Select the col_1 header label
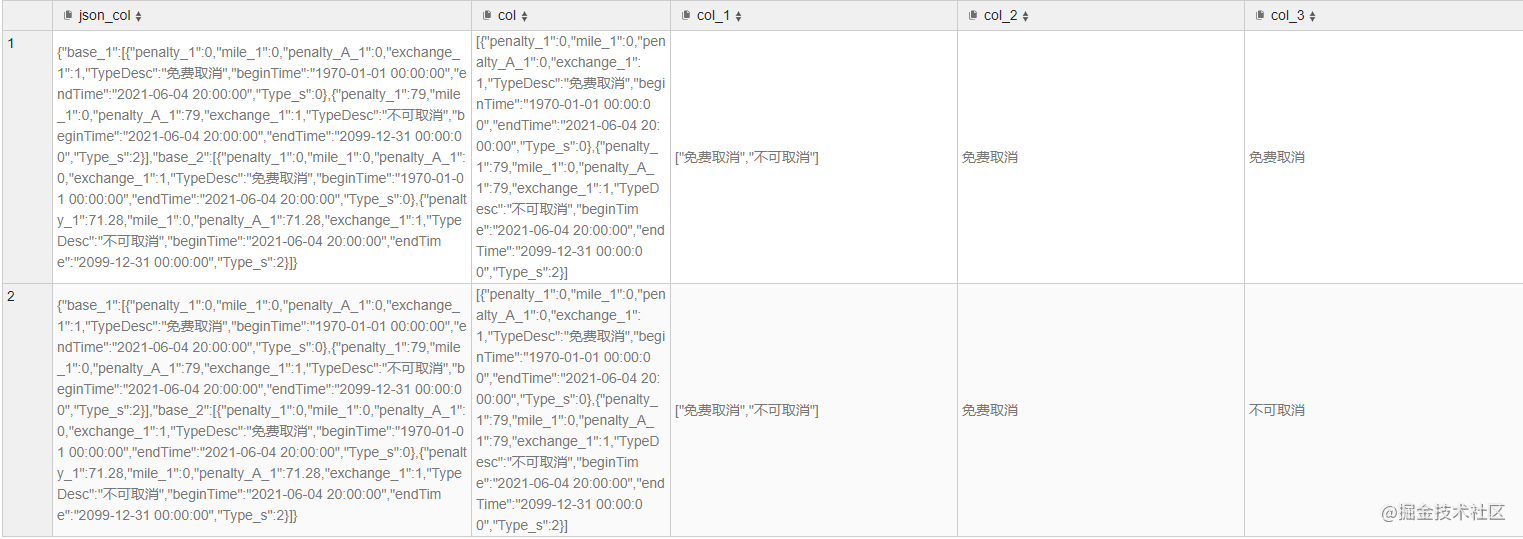 click(714, 16)
